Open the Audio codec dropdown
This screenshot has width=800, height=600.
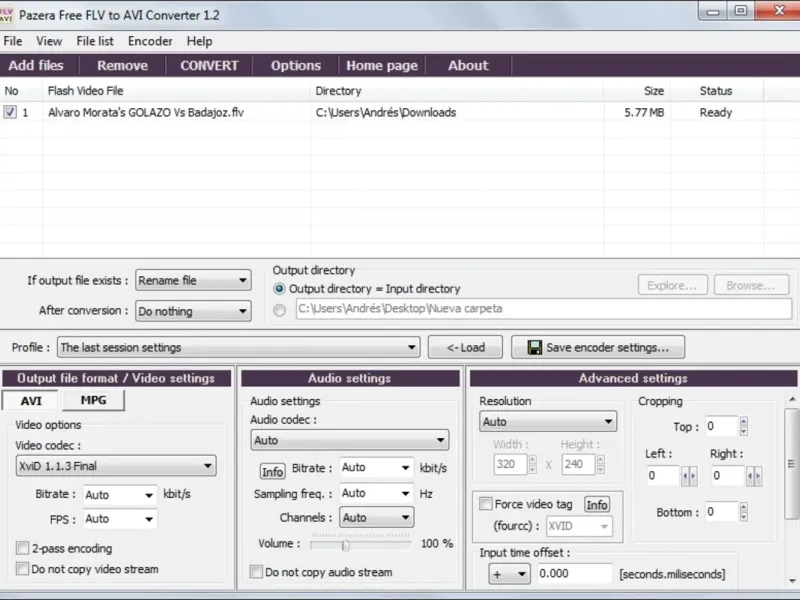349,440
